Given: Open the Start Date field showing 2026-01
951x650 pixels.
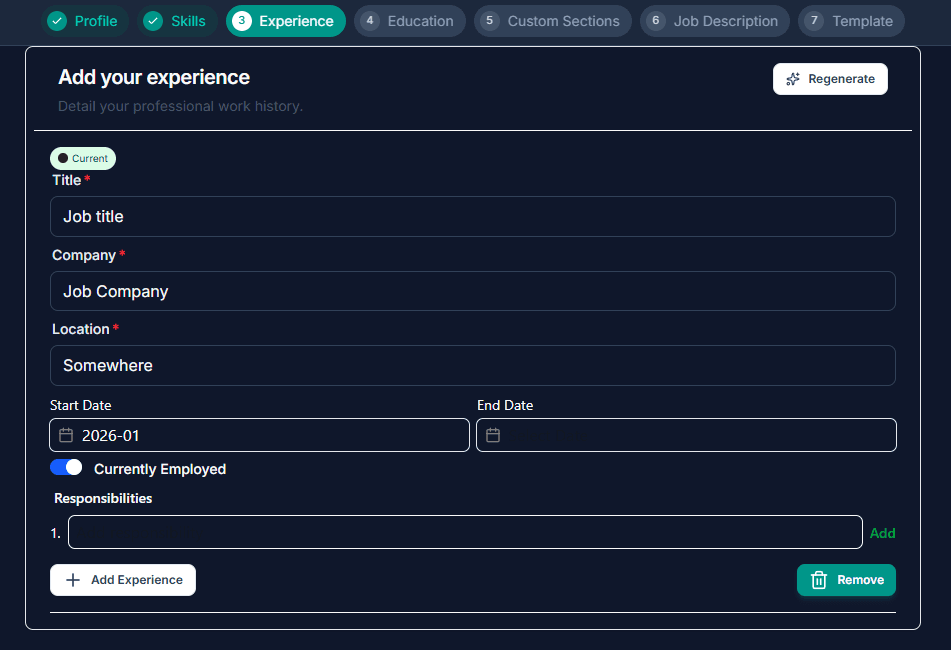Looking at the screenshot, I should click(x=260, y=435).
